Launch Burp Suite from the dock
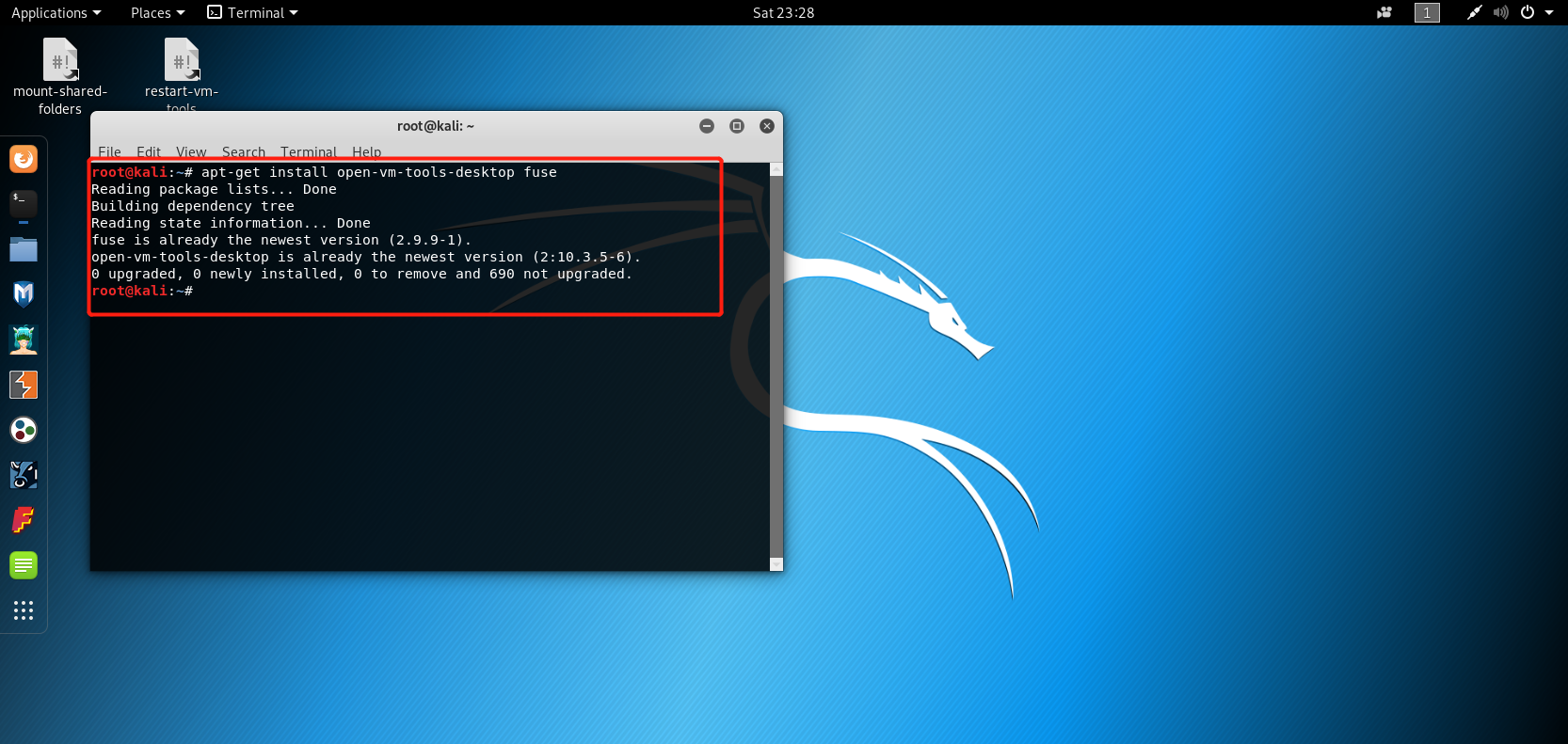Screen dimensions: 1568x744 point(24,385)
